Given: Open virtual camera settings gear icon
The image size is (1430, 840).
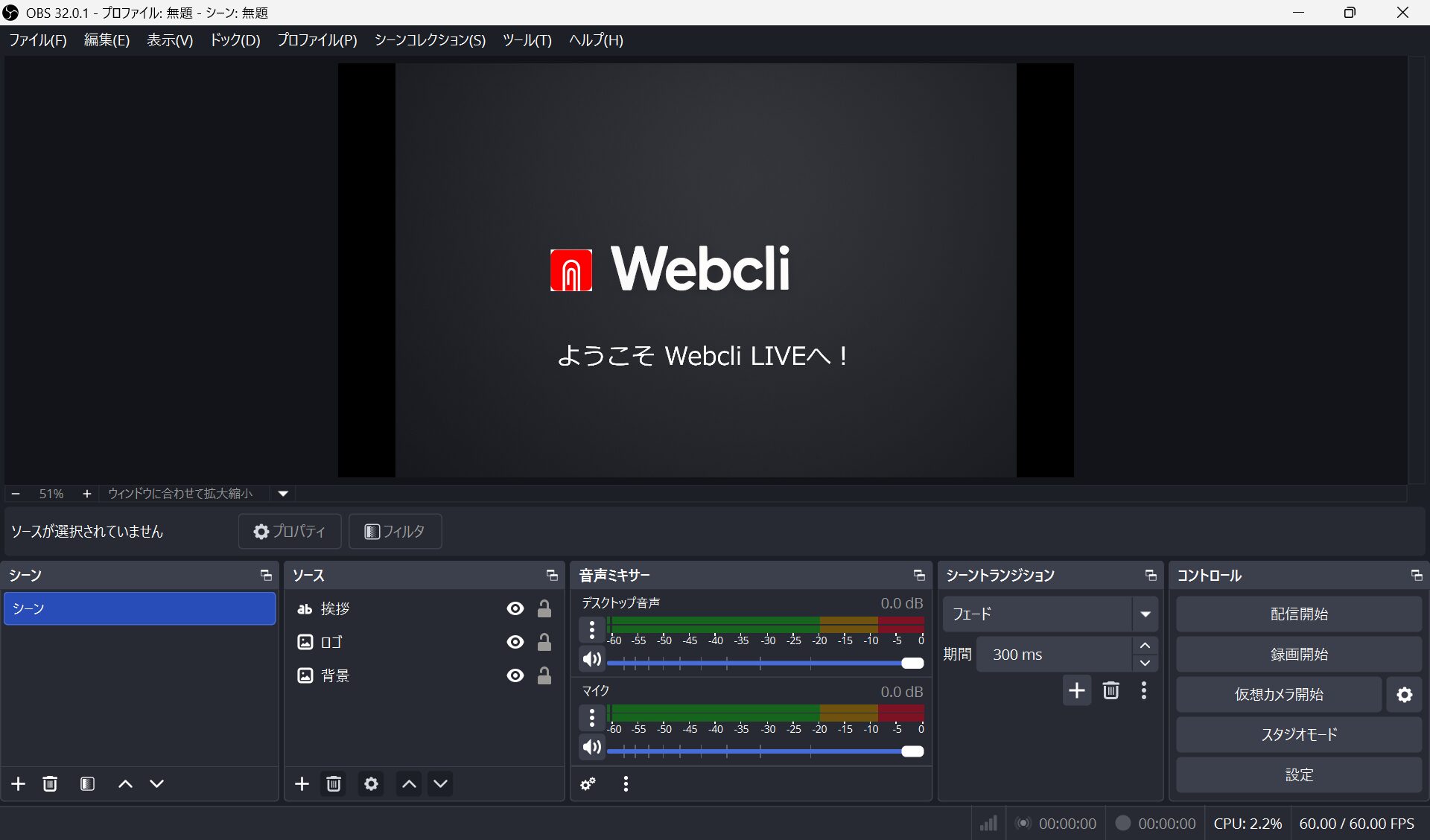Looking at the screenshot, I should (x=1405, y=695).
